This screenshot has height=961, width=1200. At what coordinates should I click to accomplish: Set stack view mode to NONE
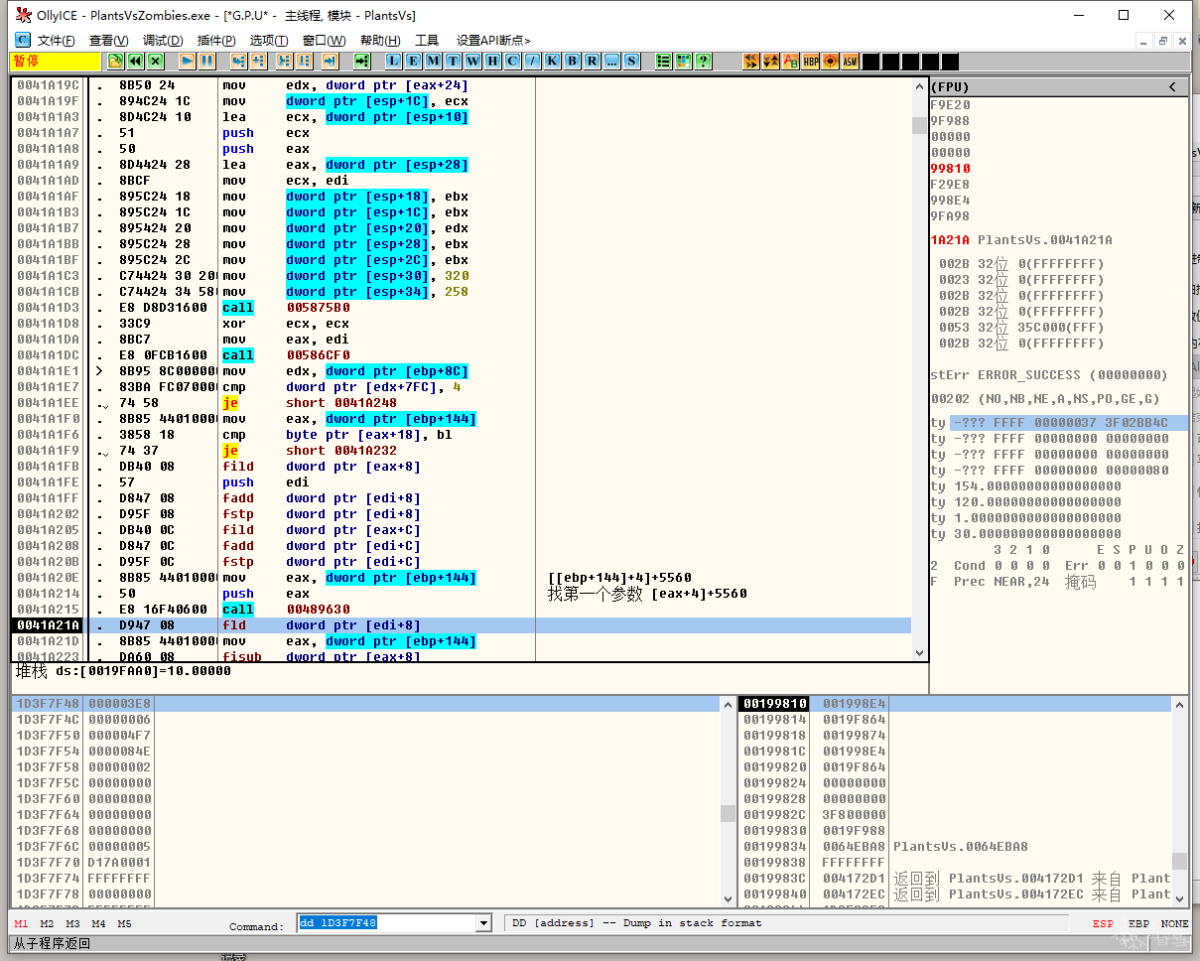1174,924
